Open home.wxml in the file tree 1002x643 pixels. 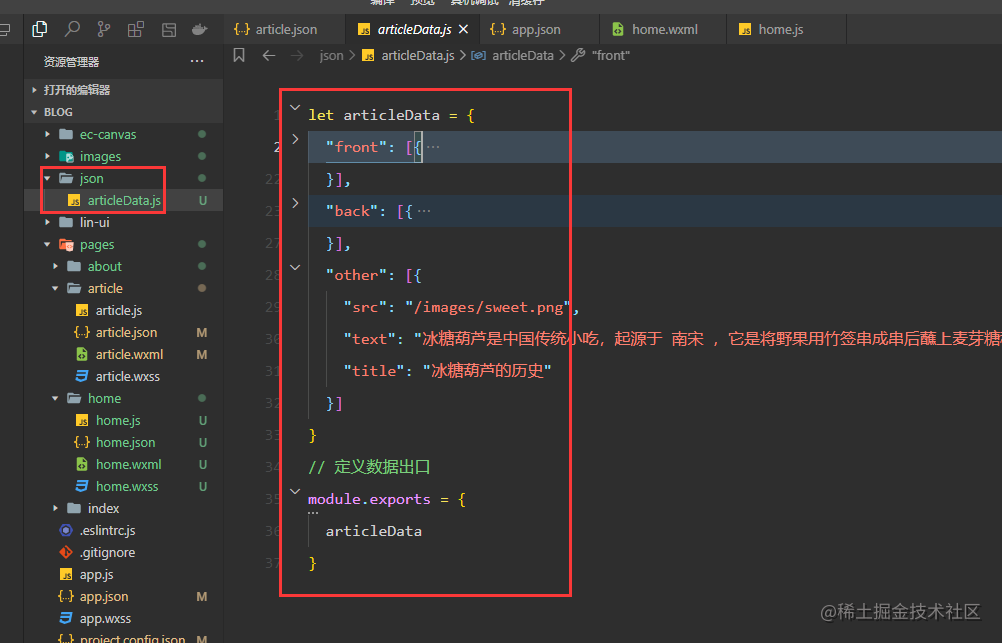[123, 465]
